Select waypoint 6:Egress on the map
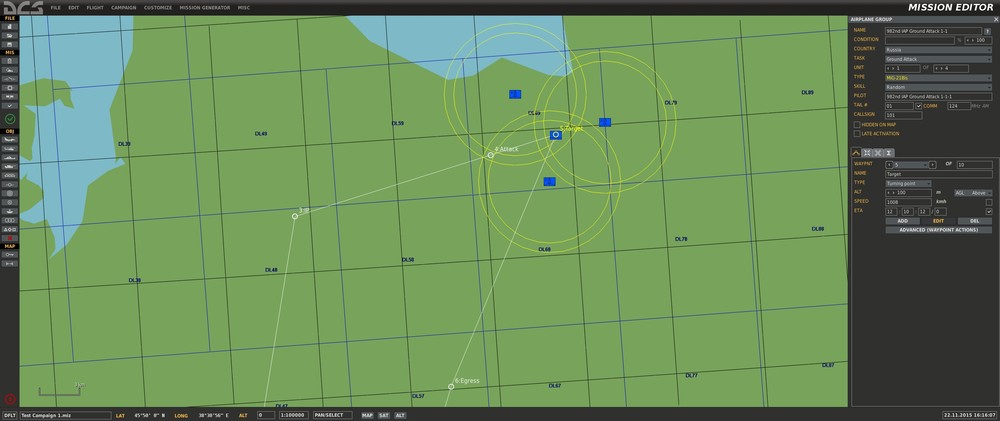The width and height of the screenshot is (1000, 421). point(451,387)
